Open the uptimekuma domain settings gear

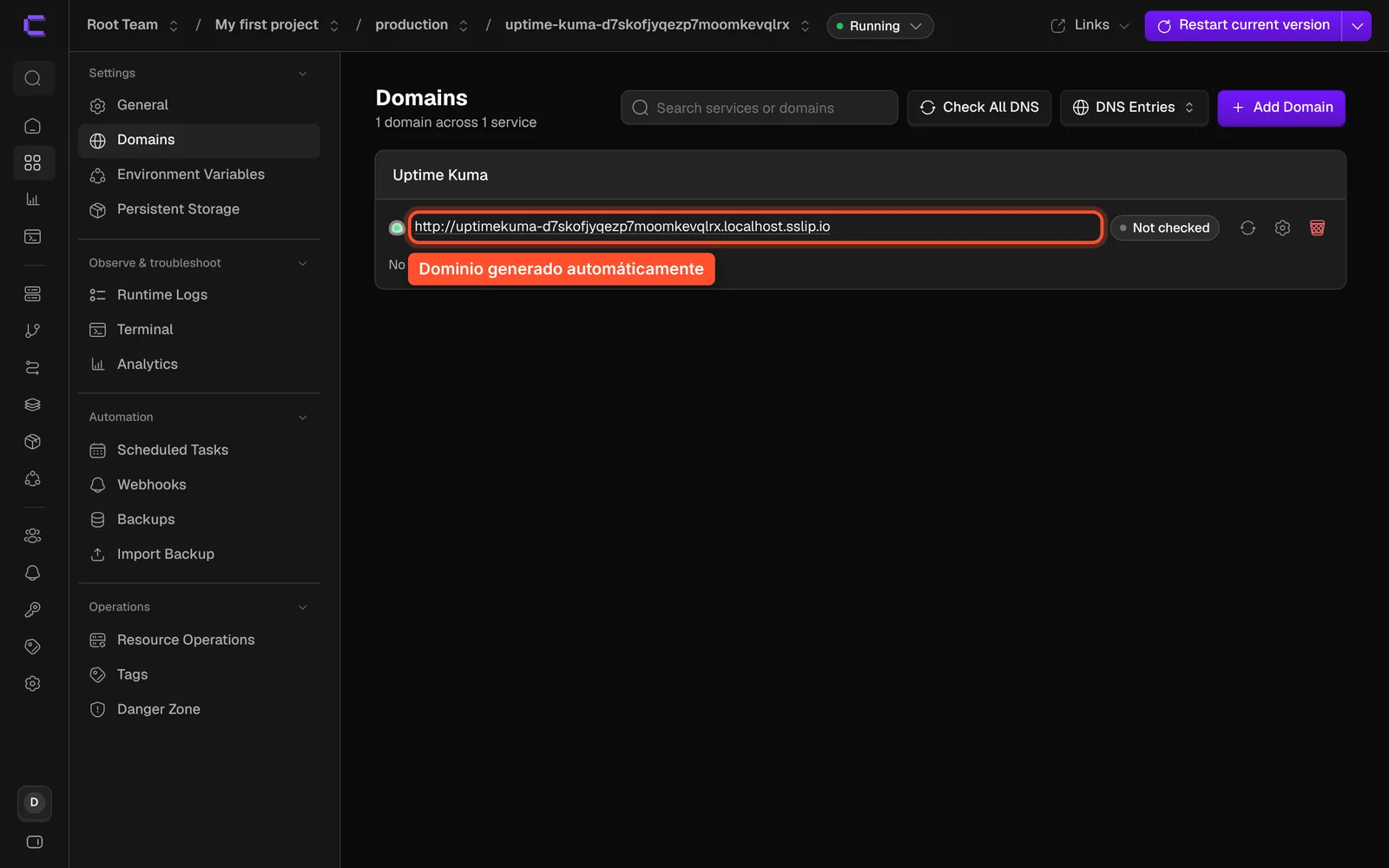pos(1282,227)
